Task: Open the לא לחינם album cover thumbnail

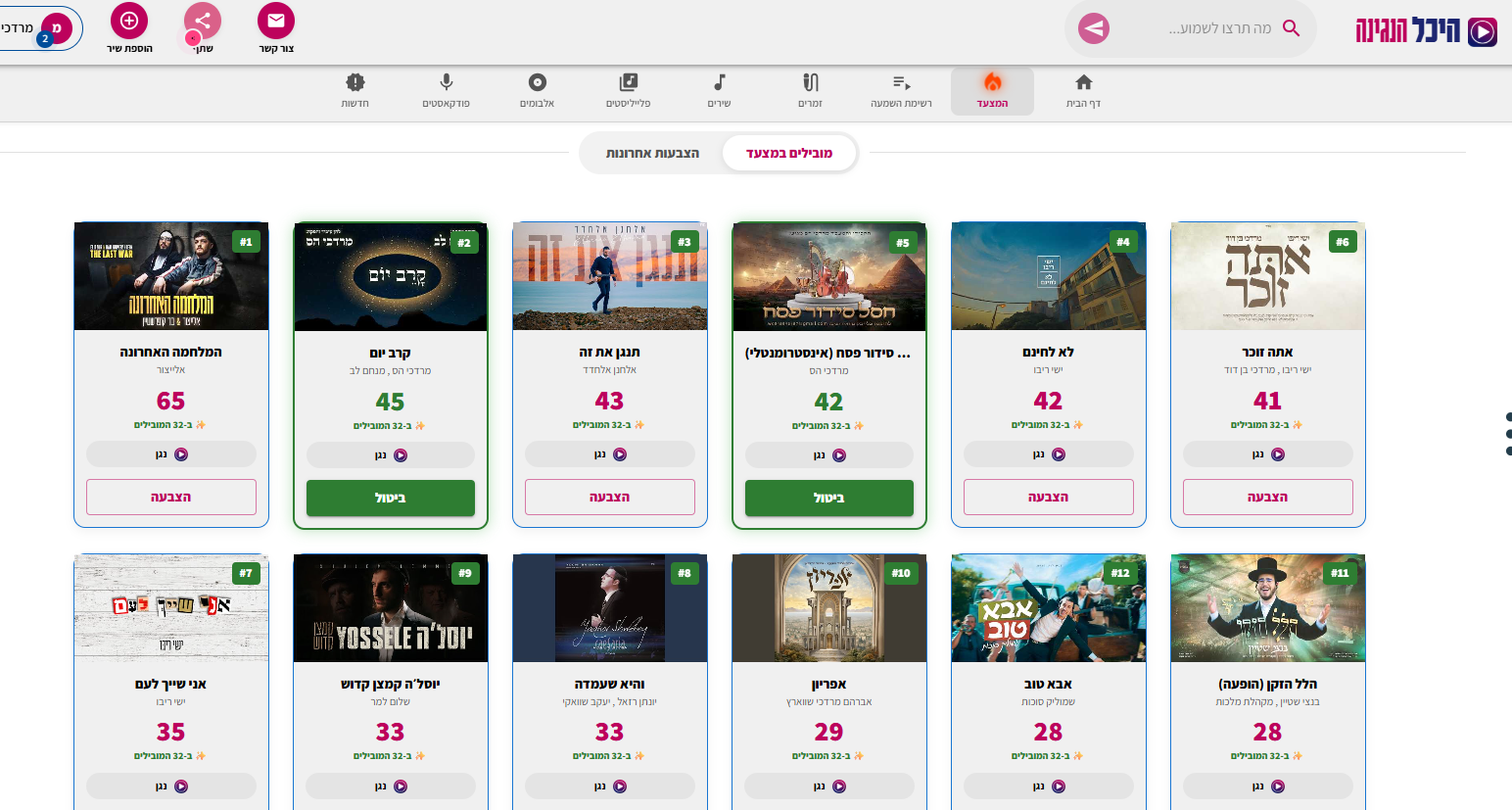Action: pyautogui.click(x=1048, y=276)
